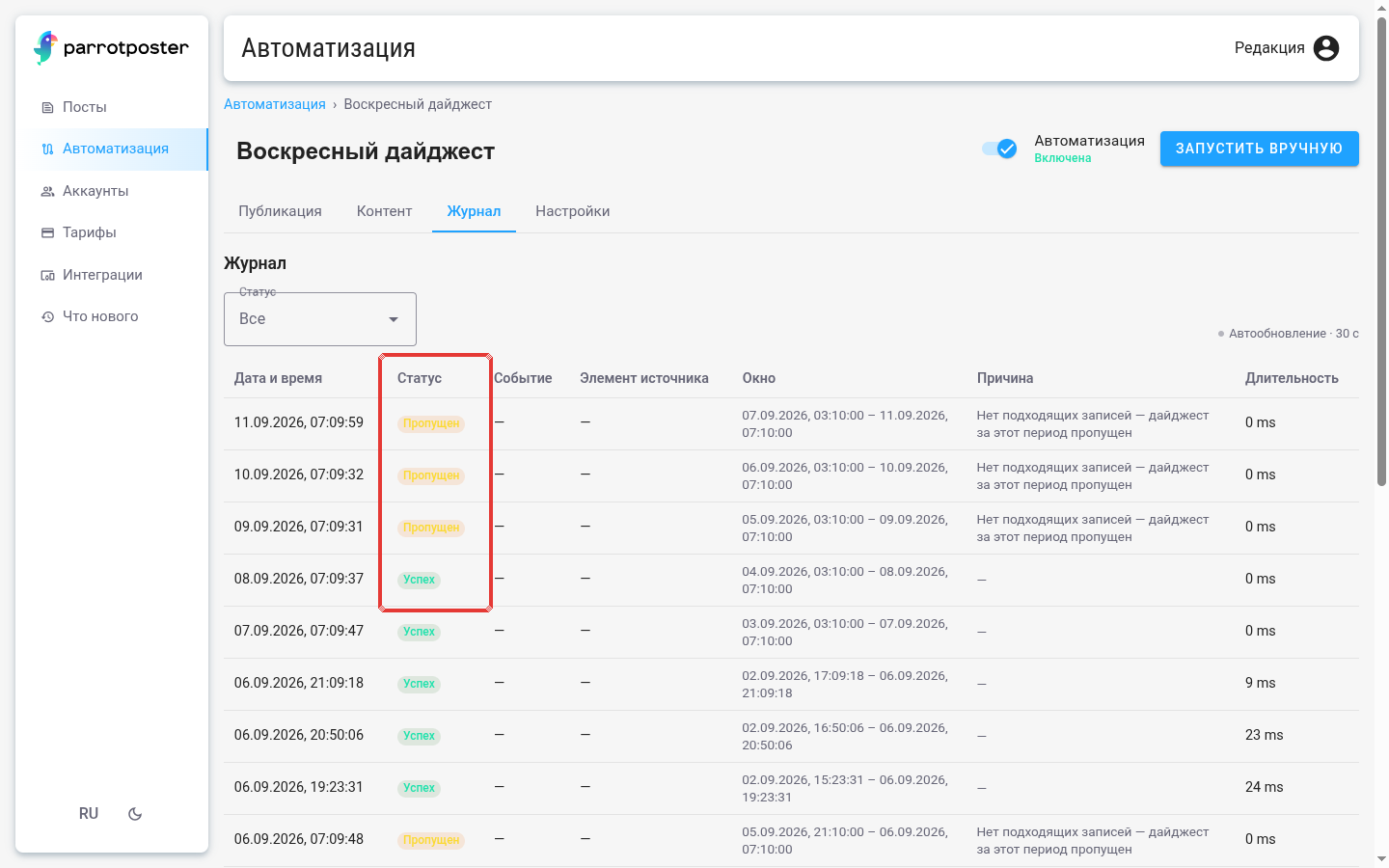Open the Настройки tab
Viewport: 1389px width, 868px height.
coord(573,211)
